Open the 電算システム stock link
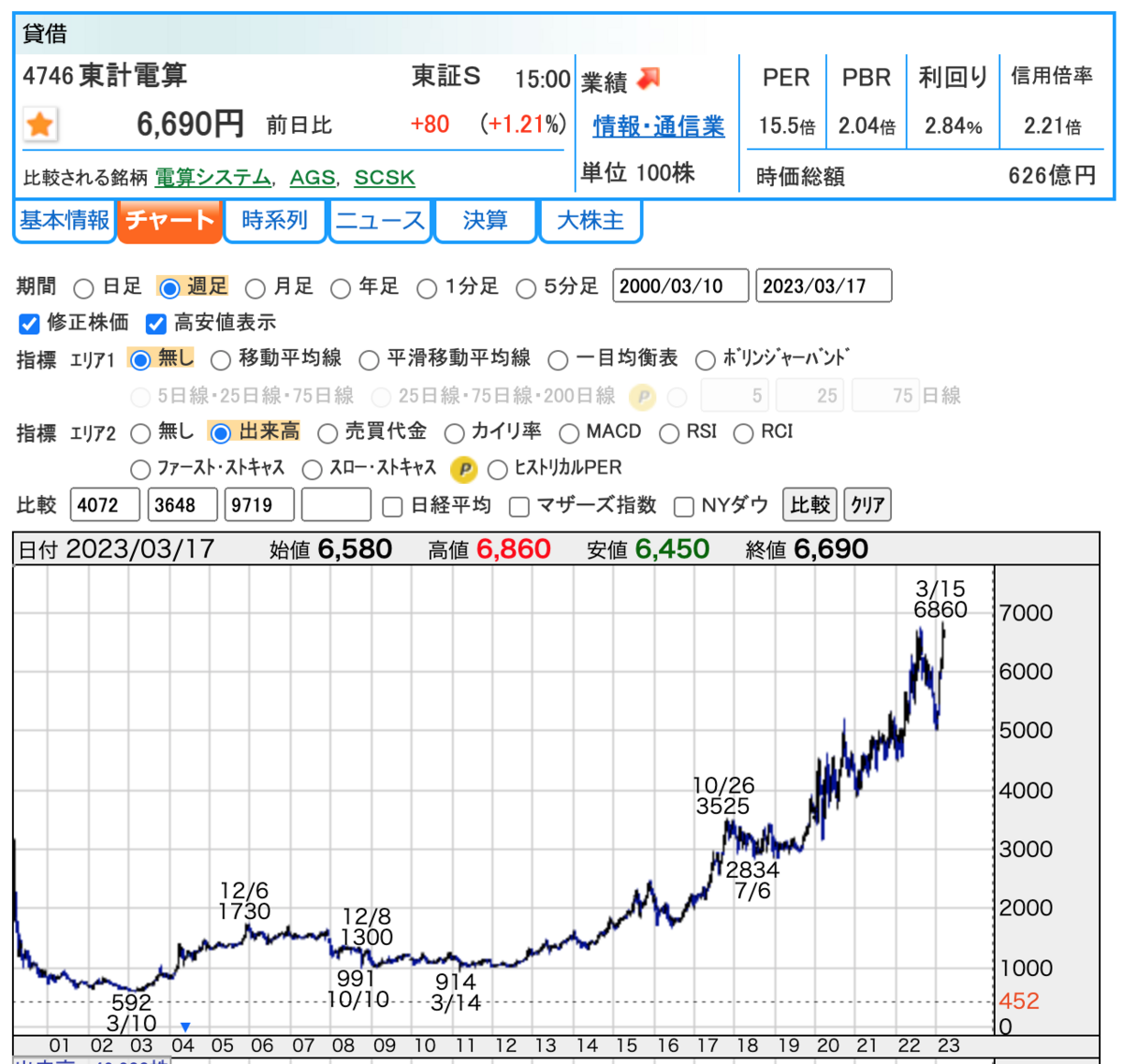The width and height of the screenshot is (1123, 1064). click(x=212, y=177)
